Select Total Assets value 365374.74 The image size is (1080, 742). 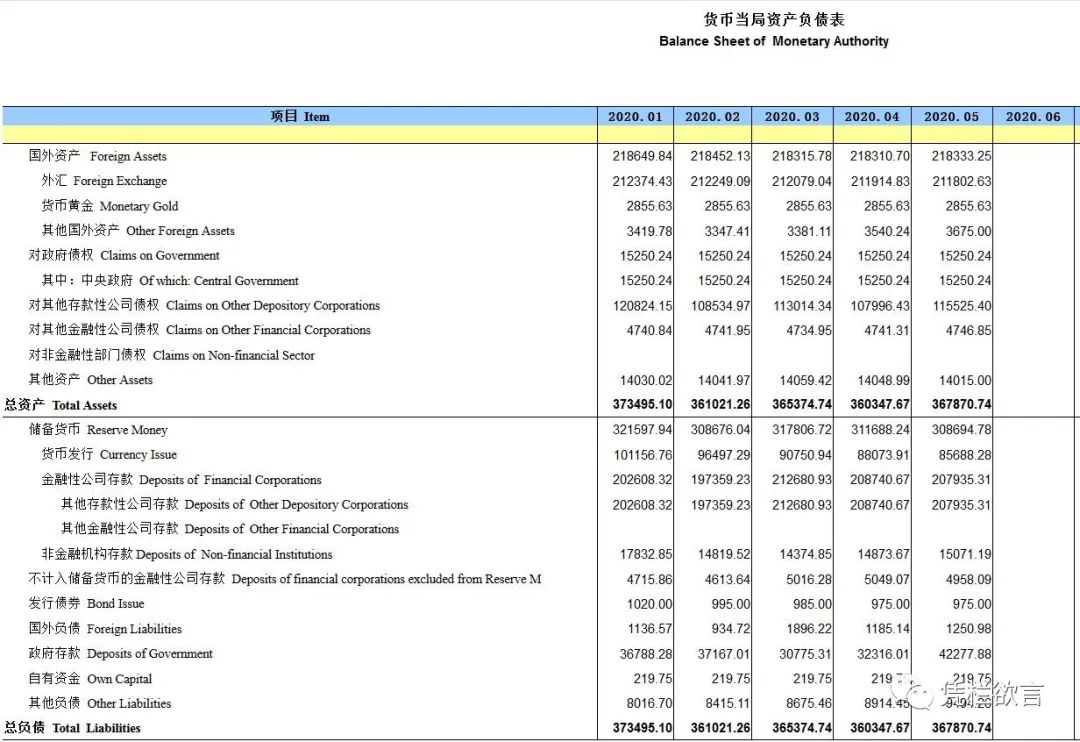coord(802,404)
